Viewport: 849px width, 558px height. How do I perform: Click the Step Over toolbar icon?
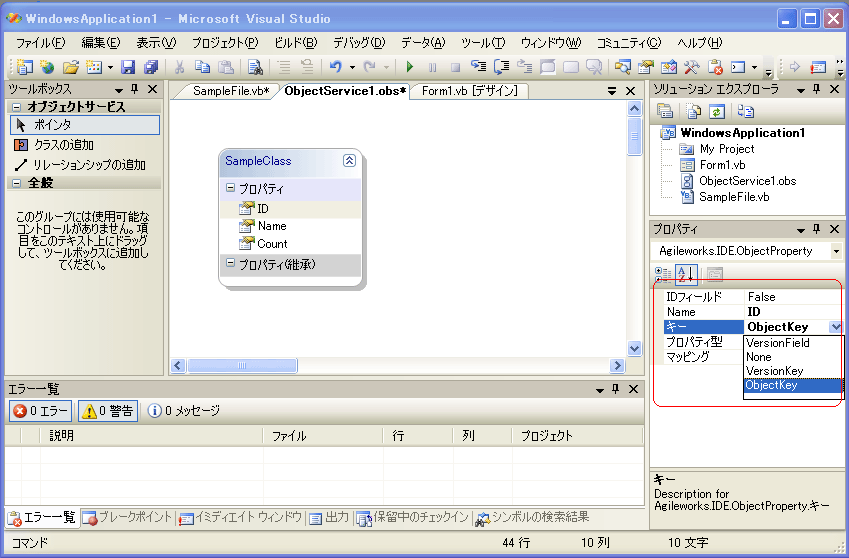click(x=501, y=67)
